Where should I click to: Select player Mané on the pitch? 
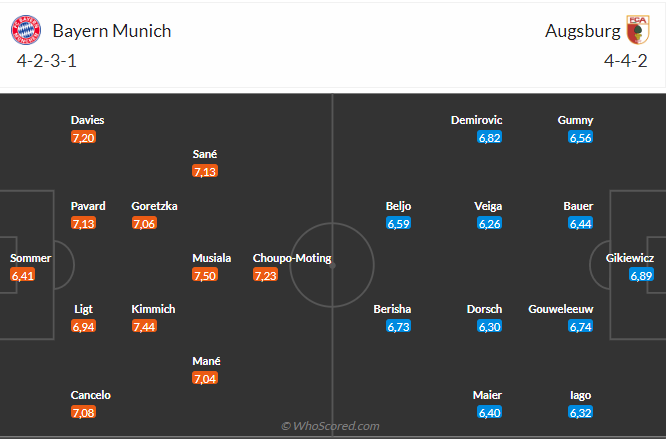(x=205, y=361)
